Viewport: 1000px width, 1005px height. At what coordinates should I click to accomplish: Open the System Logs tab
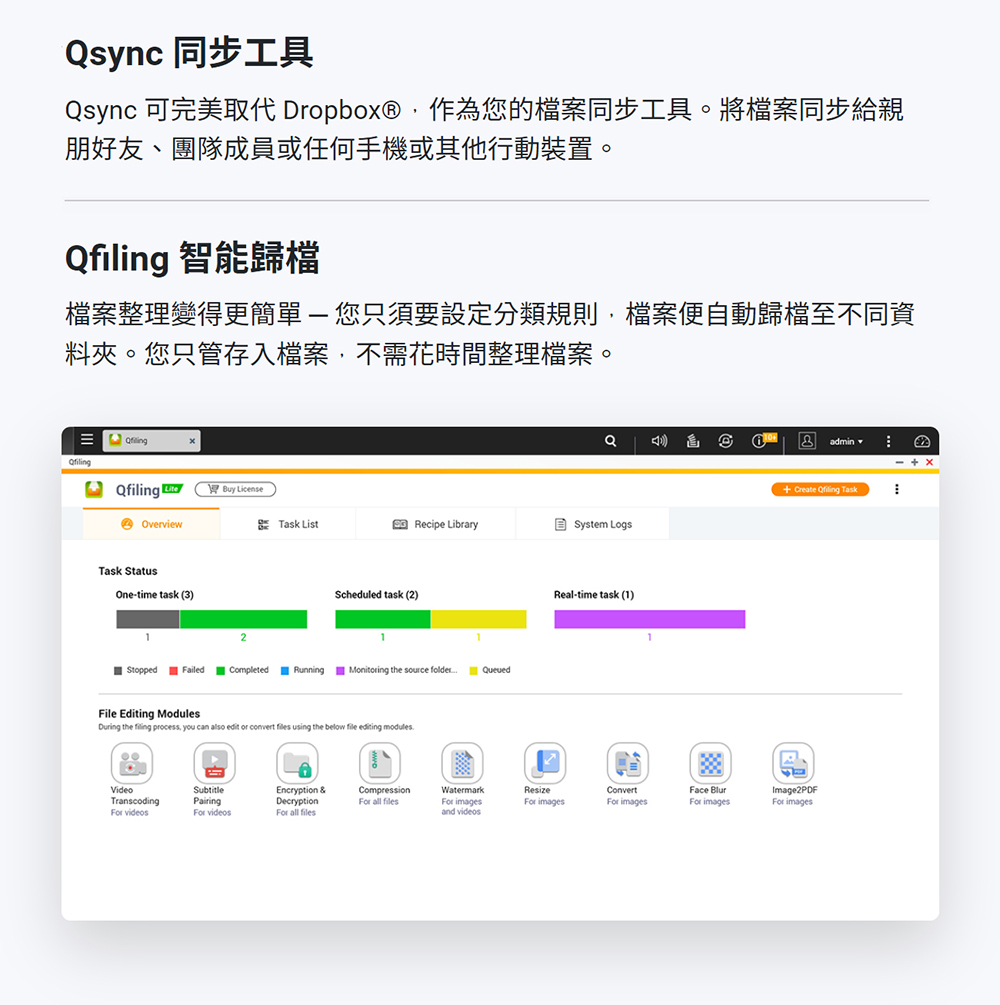point(593,524)
